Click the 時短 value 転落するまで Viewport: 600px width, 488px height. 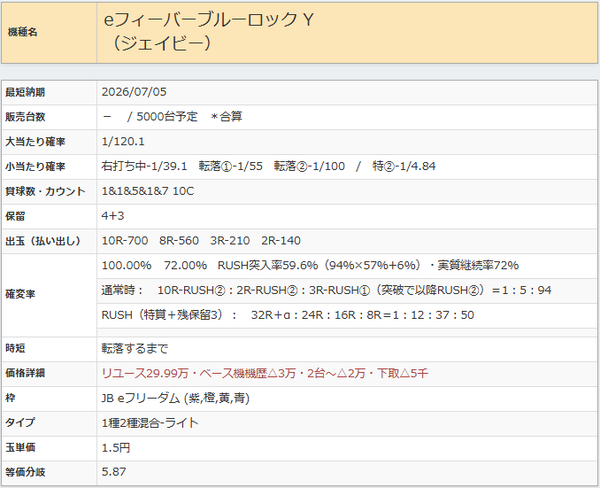tap(134, 349)
